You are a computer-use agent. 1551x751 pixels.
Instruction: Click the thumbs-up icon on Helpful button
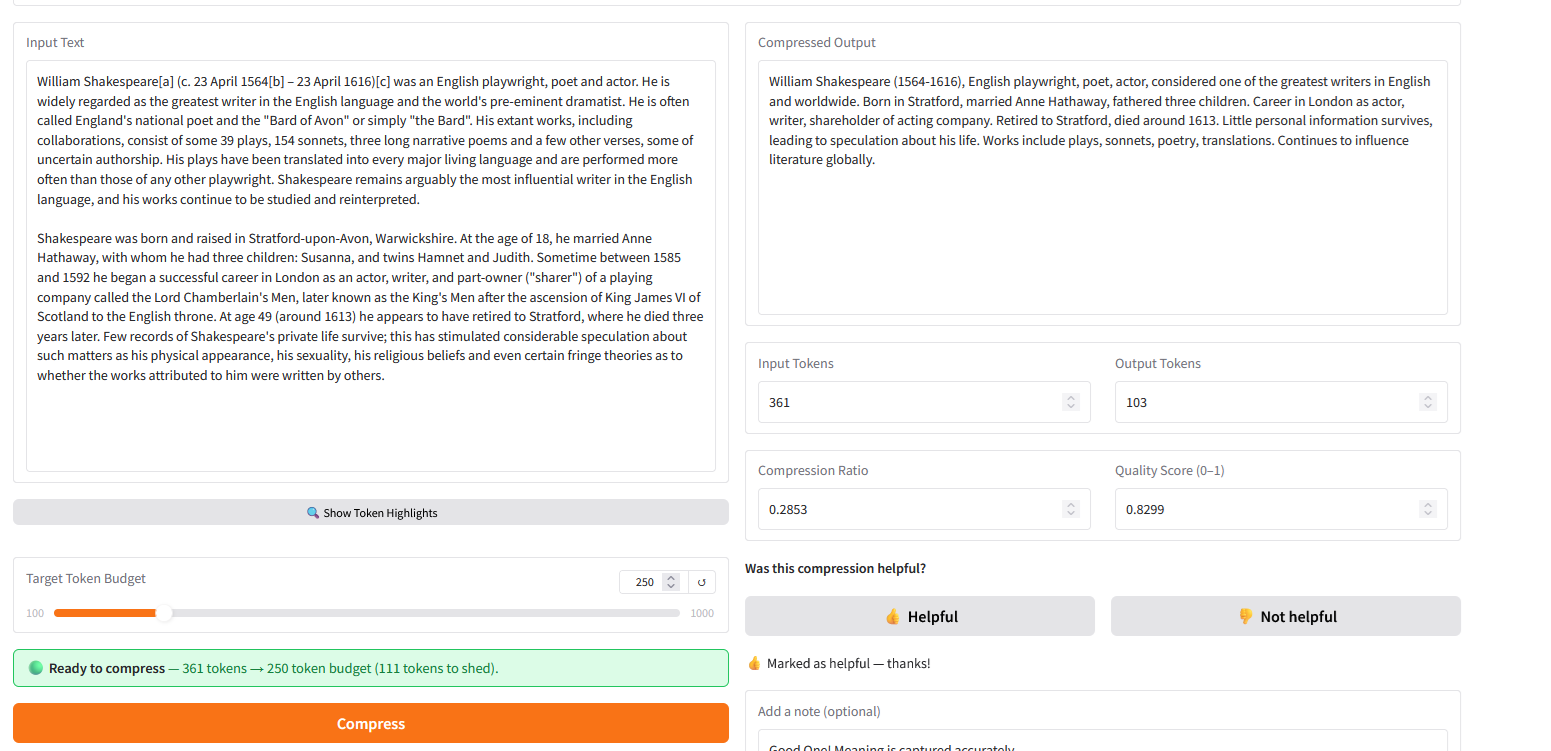(893, 617)
